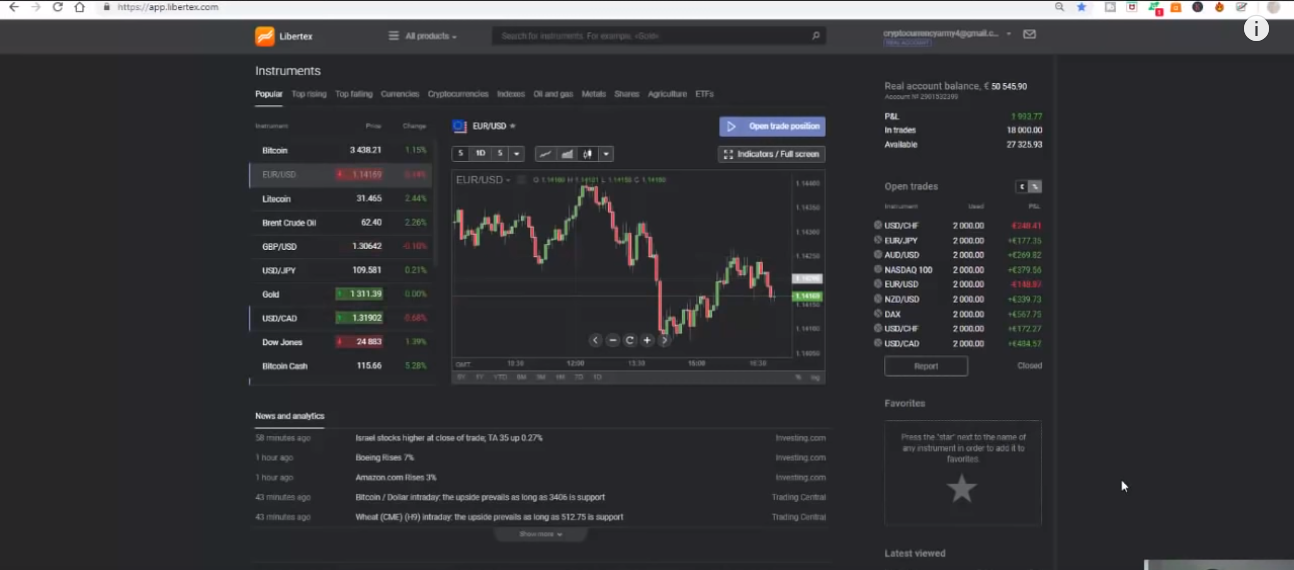Select the 1M chart range
Image resolution: width=1294 pixels, height=570 pixels.
[x=560, y=377]
